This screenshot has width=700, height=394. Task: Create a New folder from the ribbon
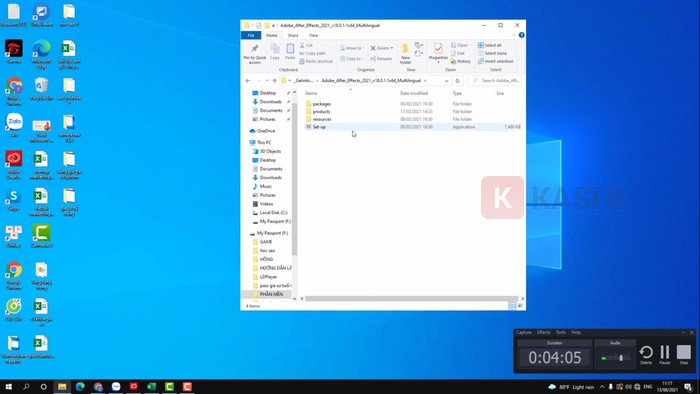point(405,54)
